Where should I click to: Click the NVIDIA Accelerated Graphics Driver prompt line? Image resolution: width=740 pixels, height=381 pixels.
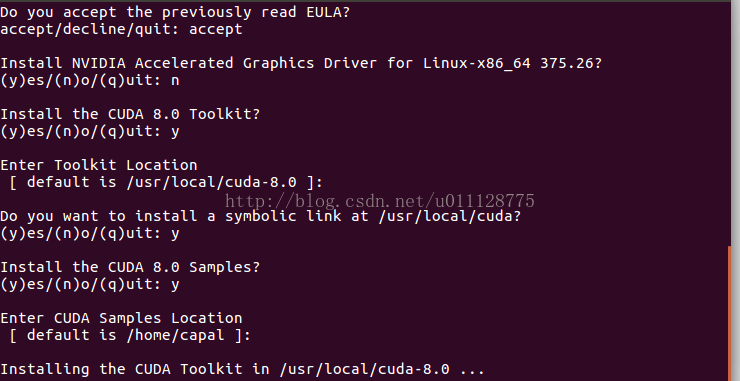point(301,63)
